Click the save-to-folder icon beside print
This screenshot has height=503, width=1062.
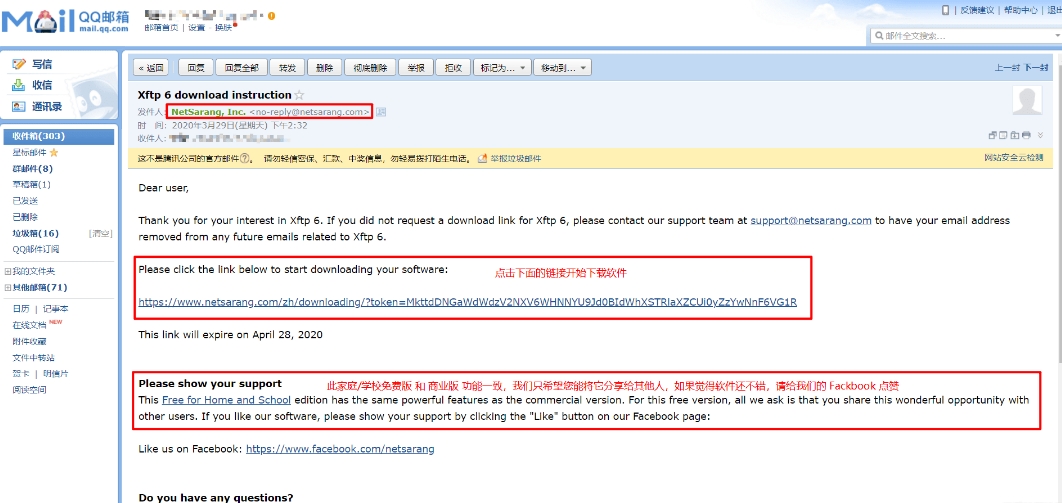1015,135
